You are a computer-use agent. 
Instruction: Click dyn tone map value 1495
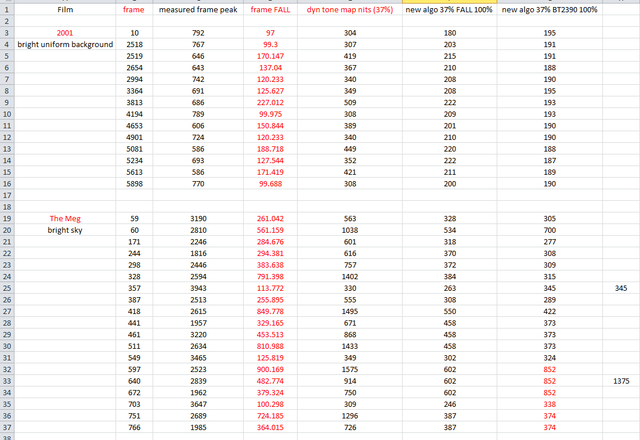tap(350, 311)
